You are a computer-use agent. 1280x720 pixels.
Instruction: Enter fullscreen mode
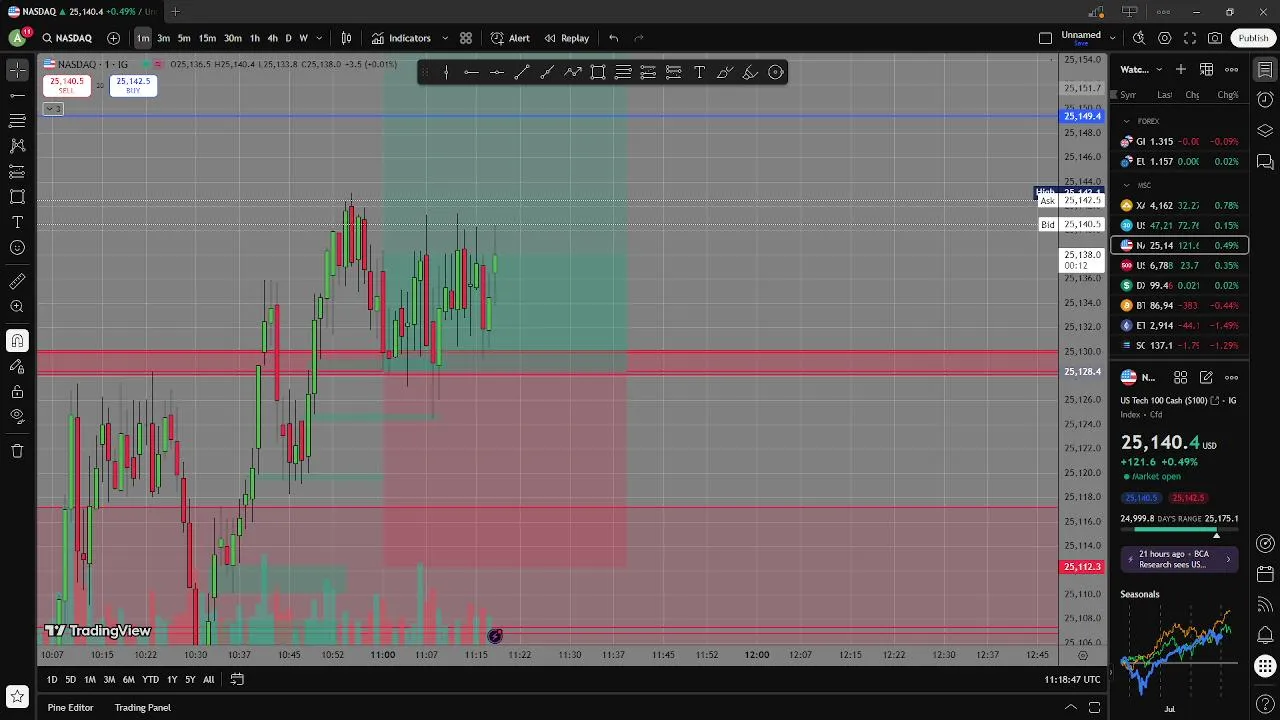(1190, 38)
